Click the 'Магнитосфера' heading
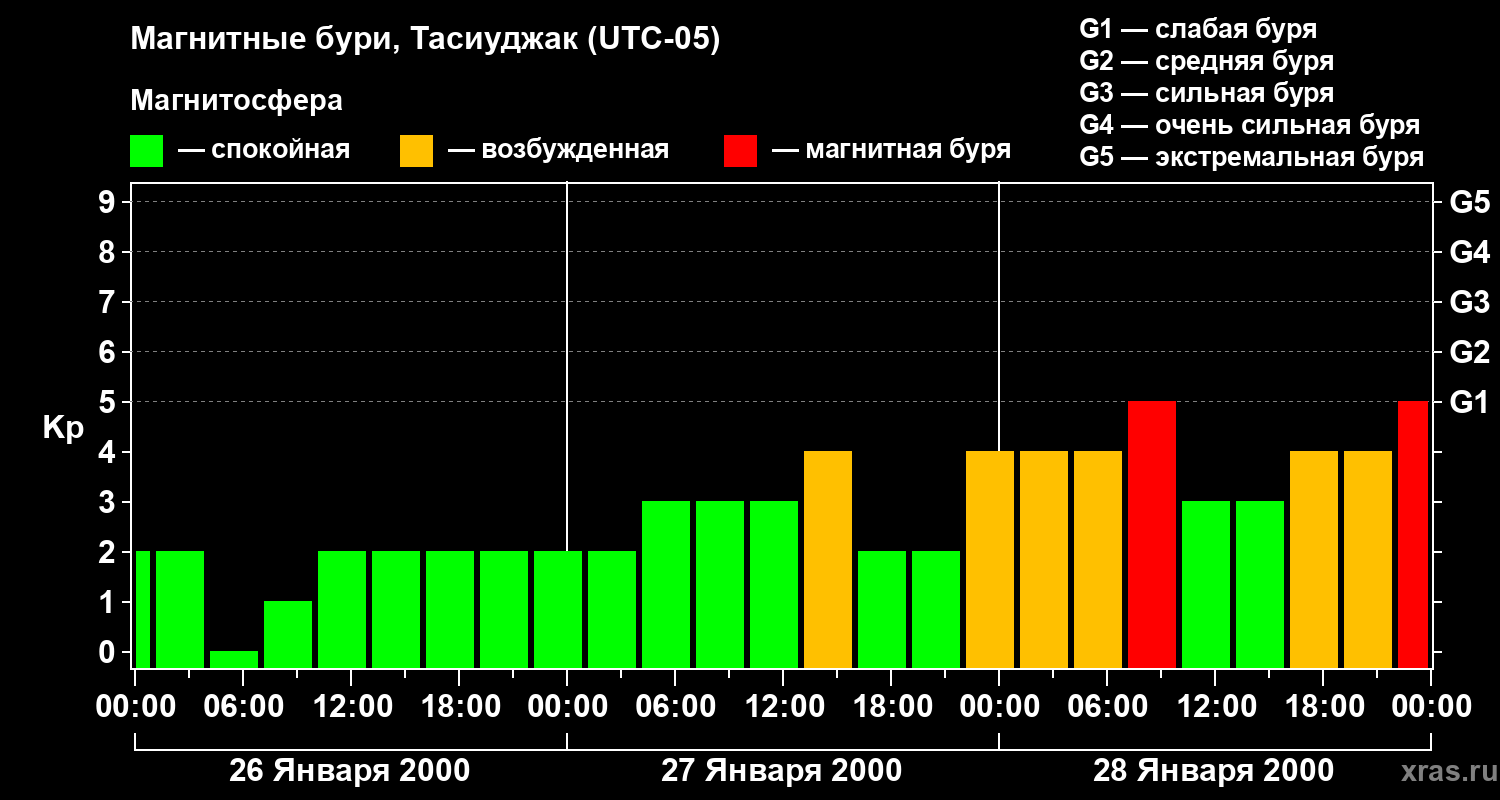 236,101
